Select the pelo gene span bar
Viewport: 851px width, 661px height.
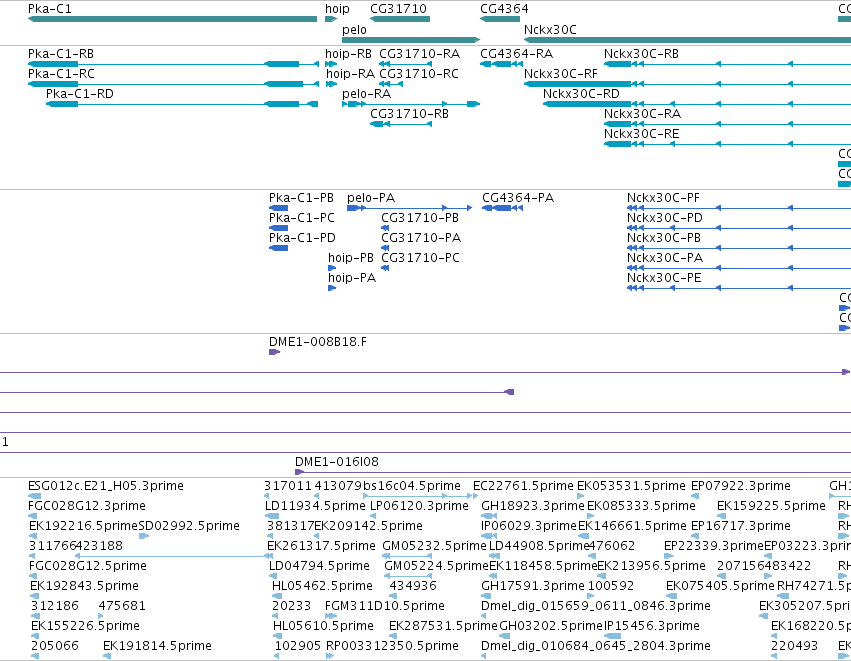411,40
